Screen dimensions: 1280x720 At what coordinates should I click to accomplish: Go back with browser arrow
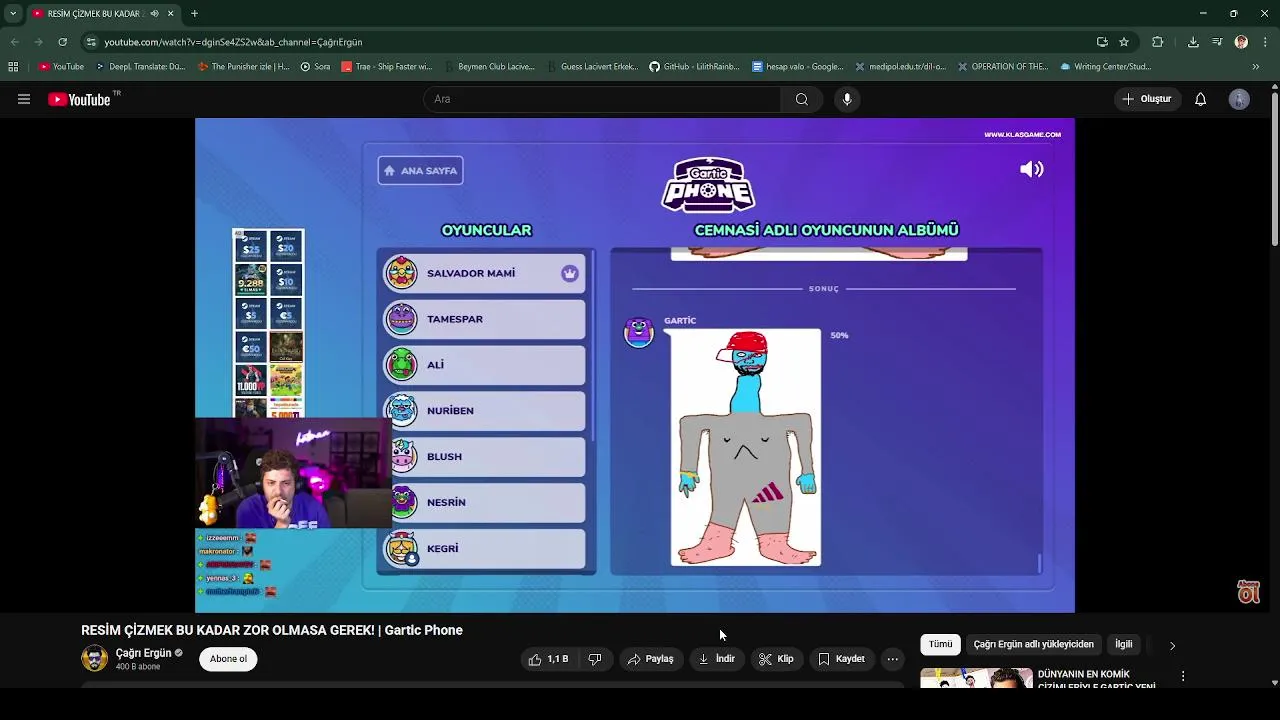click(x=14, y=42)
